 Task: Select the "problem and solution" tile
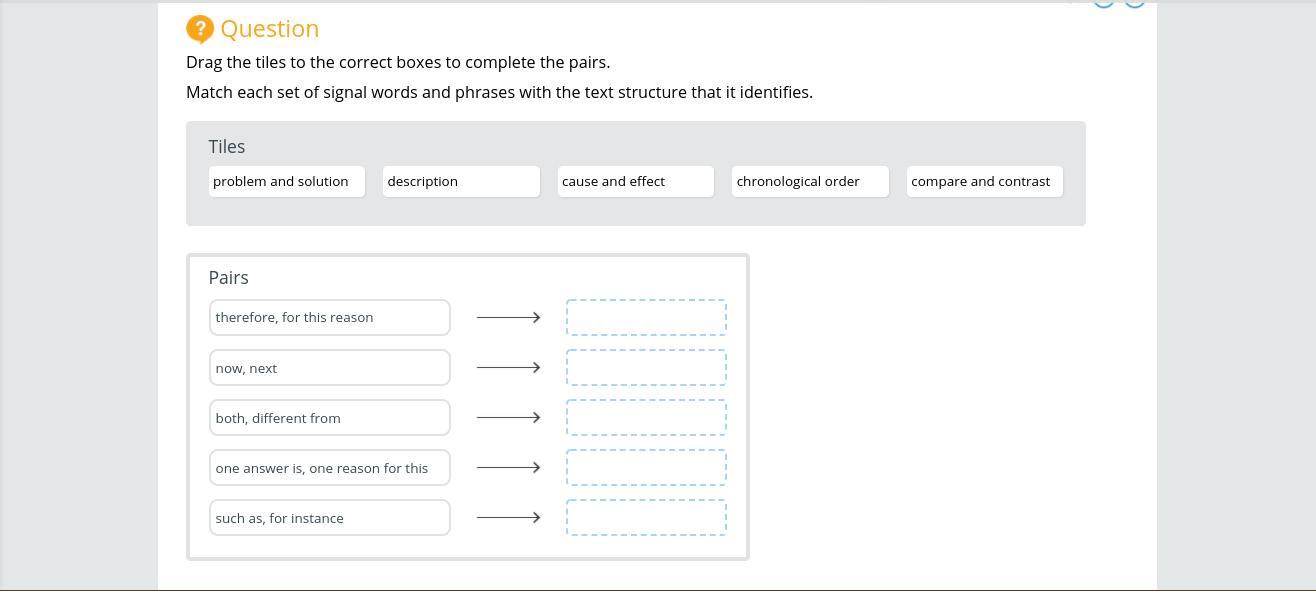[x=287, y=181]
